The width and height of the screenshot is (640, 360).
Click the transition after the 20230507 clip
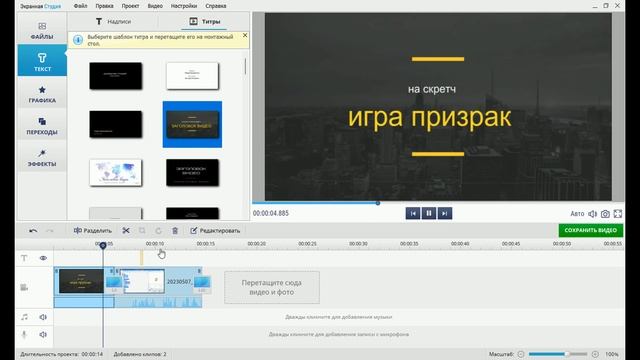tap(202, 283)
